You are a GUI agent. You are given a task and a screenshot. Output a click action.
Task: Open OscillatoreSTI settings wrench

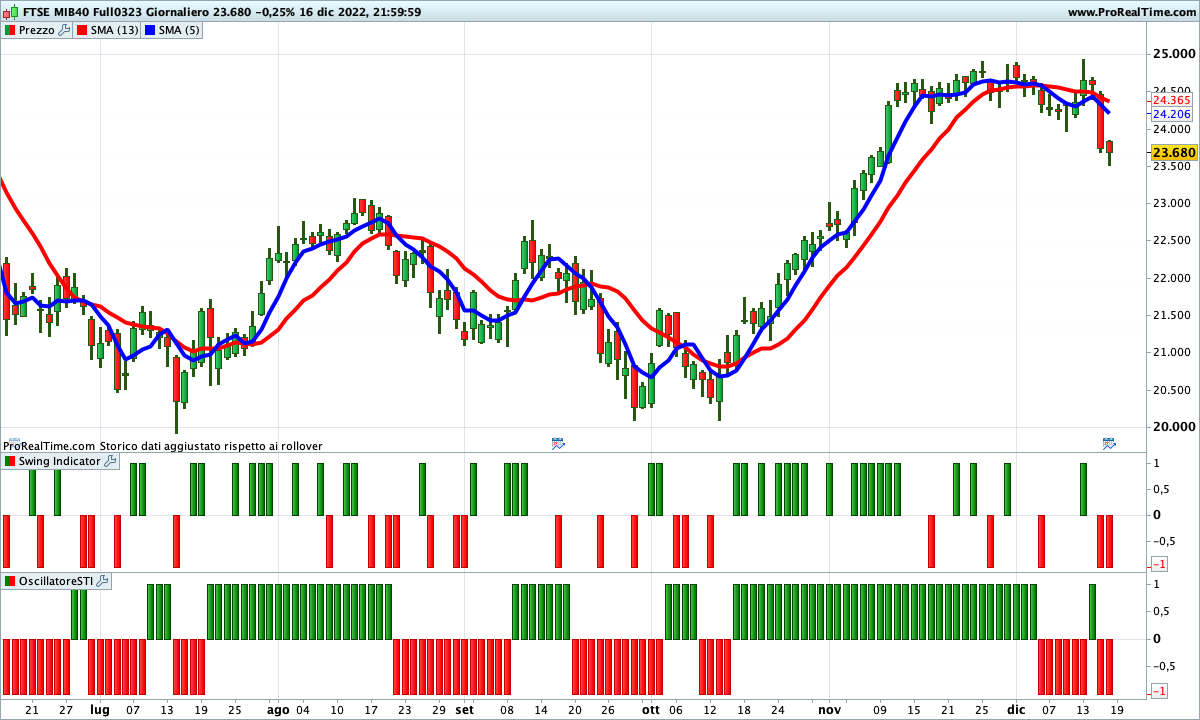click(x=103, y=581)
